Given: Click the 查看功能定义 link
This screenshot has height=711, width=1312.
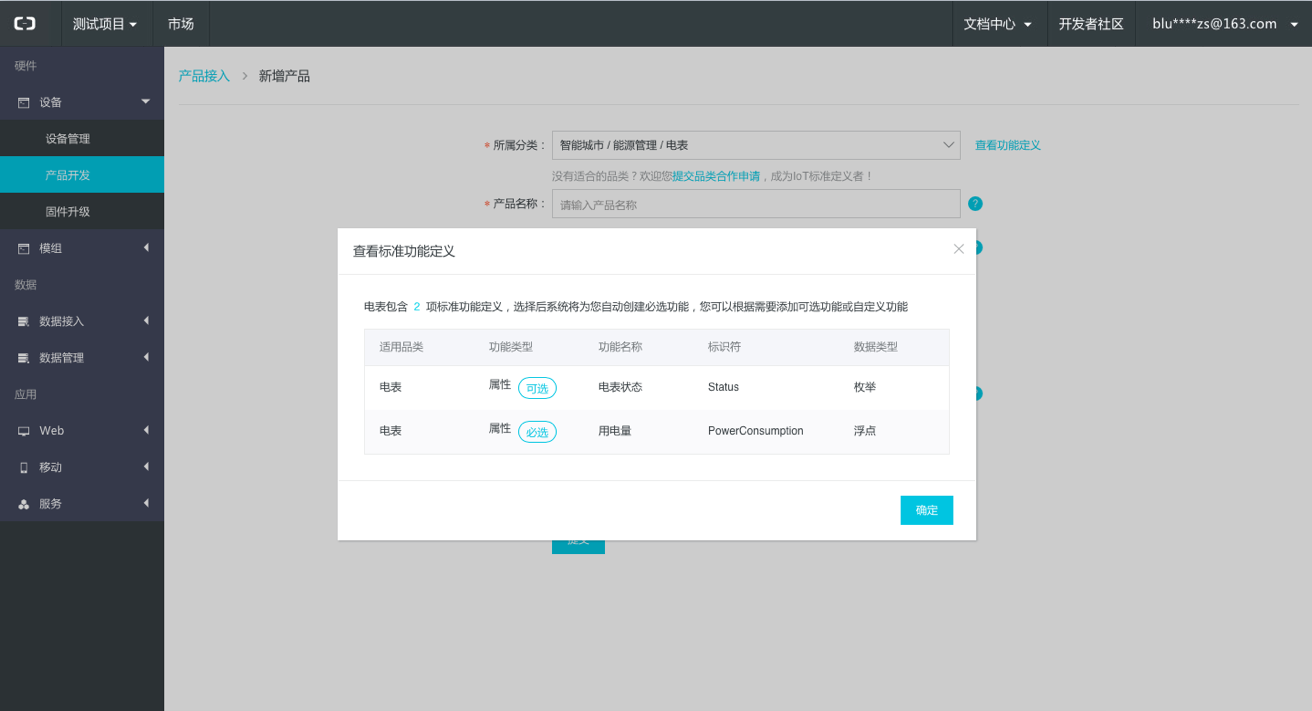Looking at the screenshot, I should pyautogui.click(x=1008, y=145).
